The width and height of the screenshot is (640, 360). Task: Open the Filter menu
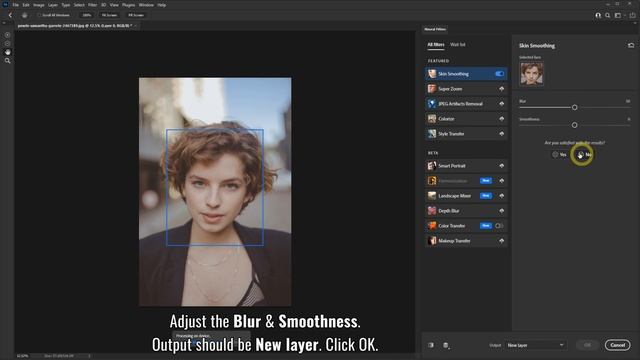[93, 5]
